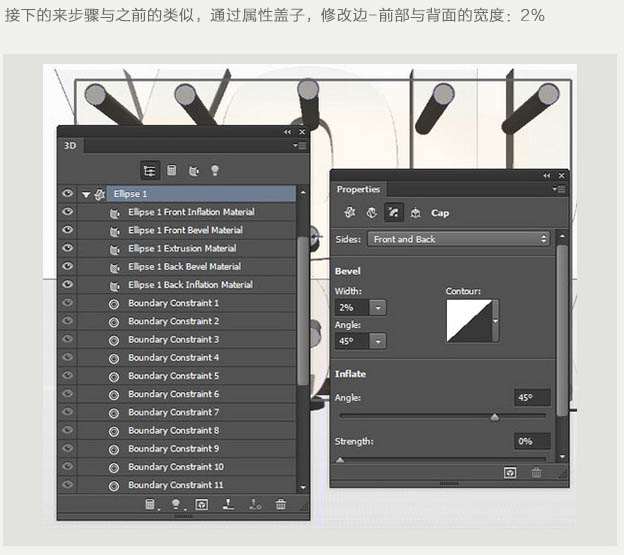This screenshot has width=624, height=555.
Task: Click the Bevel Width 2% field
Action: point(352,308)
